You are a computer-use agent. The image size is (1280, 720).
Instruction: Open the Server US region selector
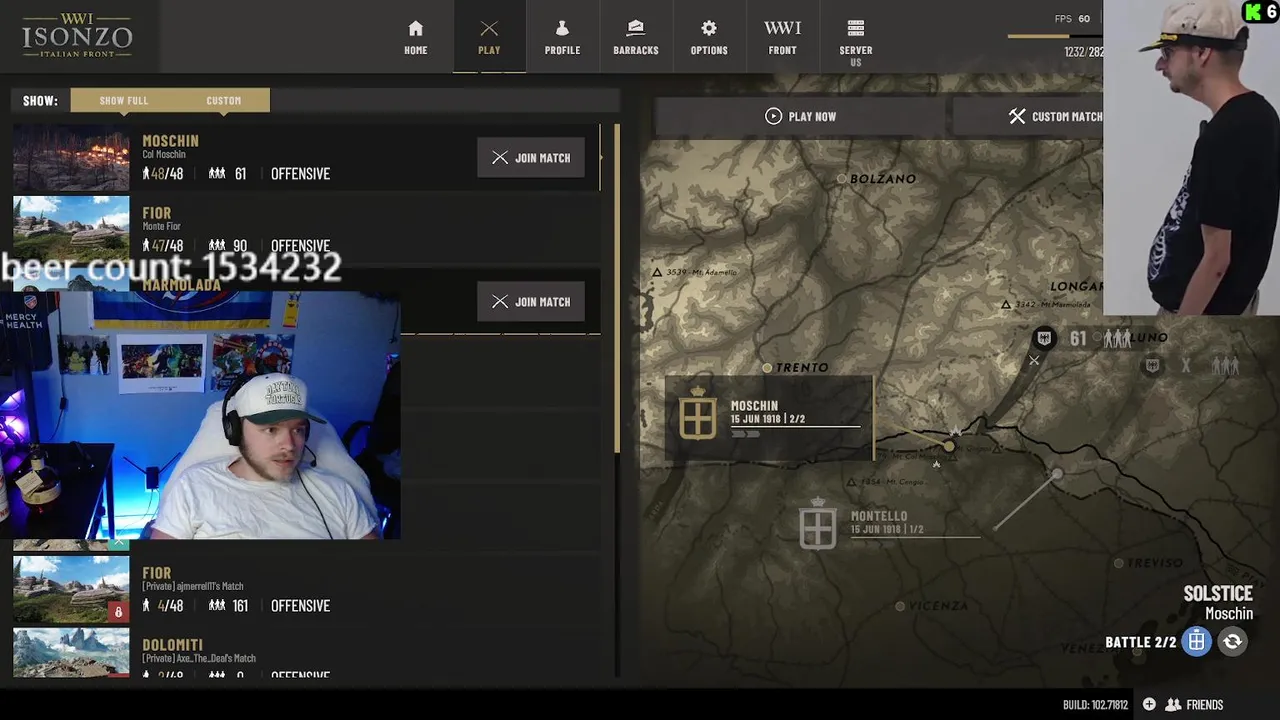click(856, 42)
